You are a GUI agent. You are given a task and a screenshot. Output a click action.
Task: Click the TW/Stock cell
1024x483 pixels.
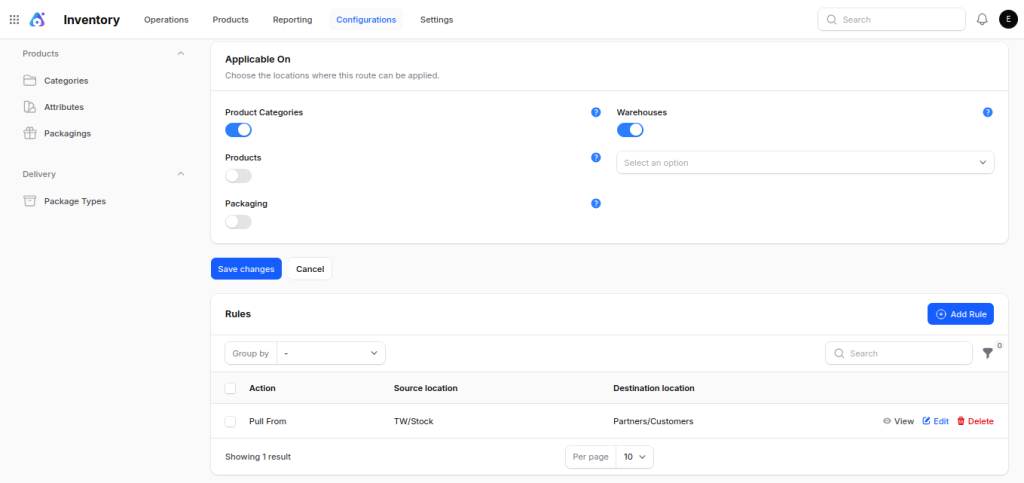[413, 422]
